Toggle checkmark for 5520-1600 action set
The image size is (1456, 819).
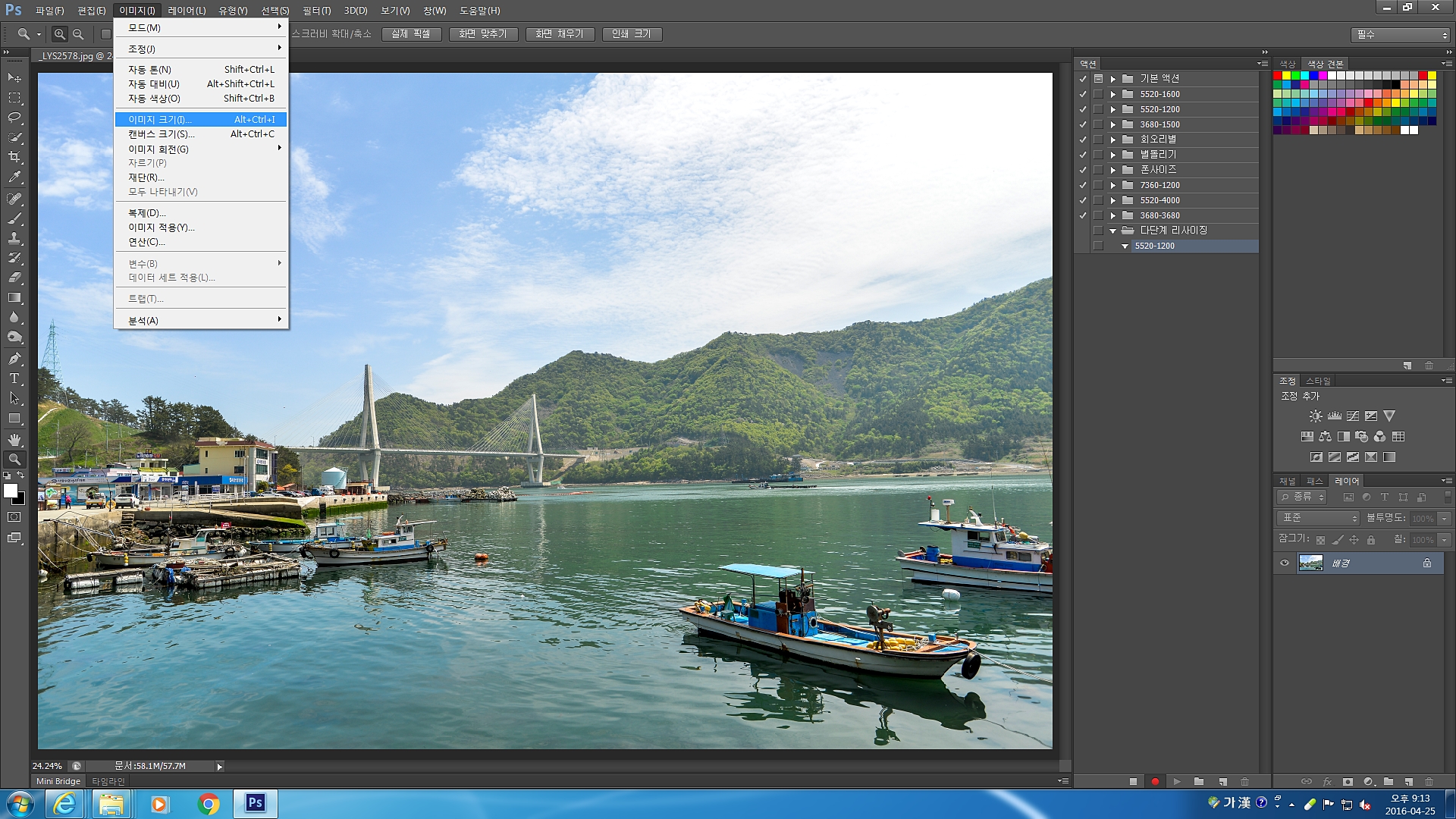pos(1083,94)
